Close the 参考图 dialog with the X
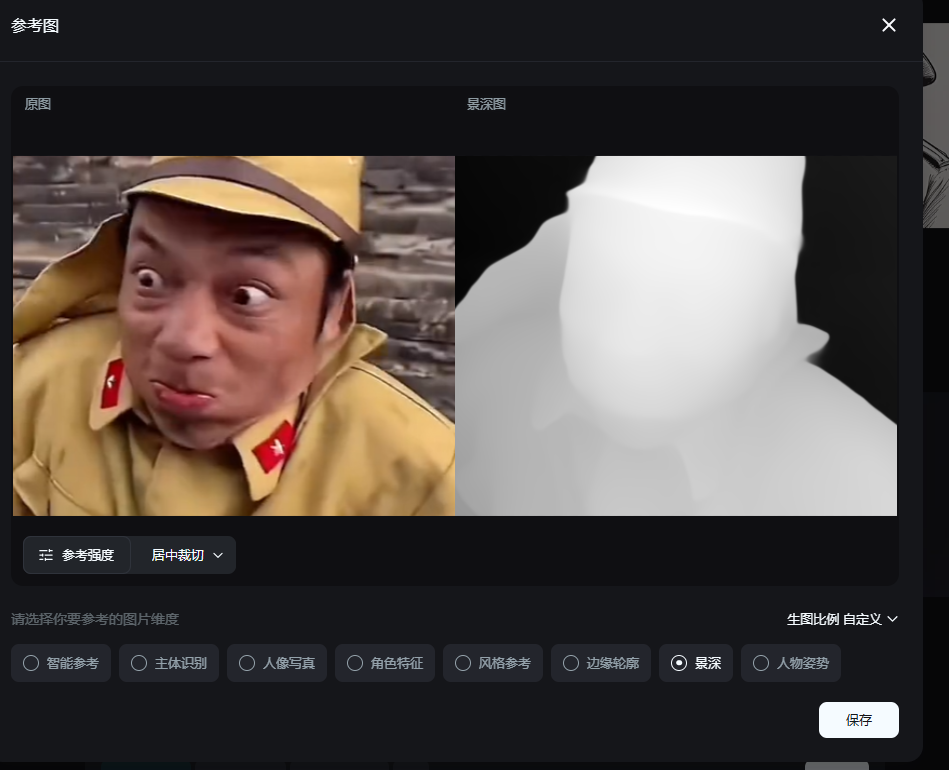 pos(888,25)
